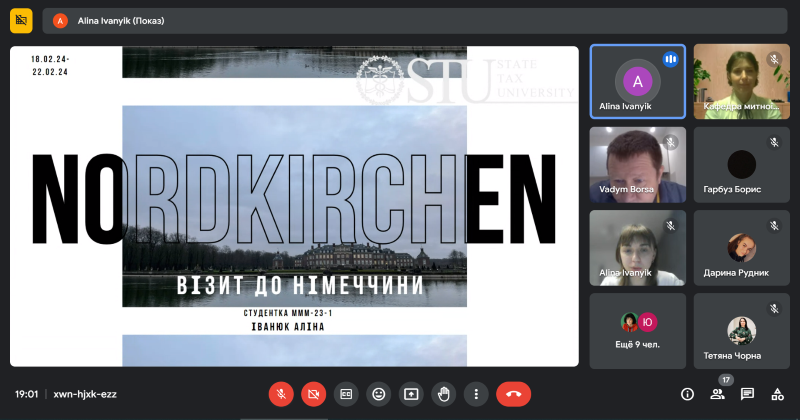800x420 pixels.
Task: Select Vadym Borsa video tile
Action: pyautogui.click(x=638, y=165)
